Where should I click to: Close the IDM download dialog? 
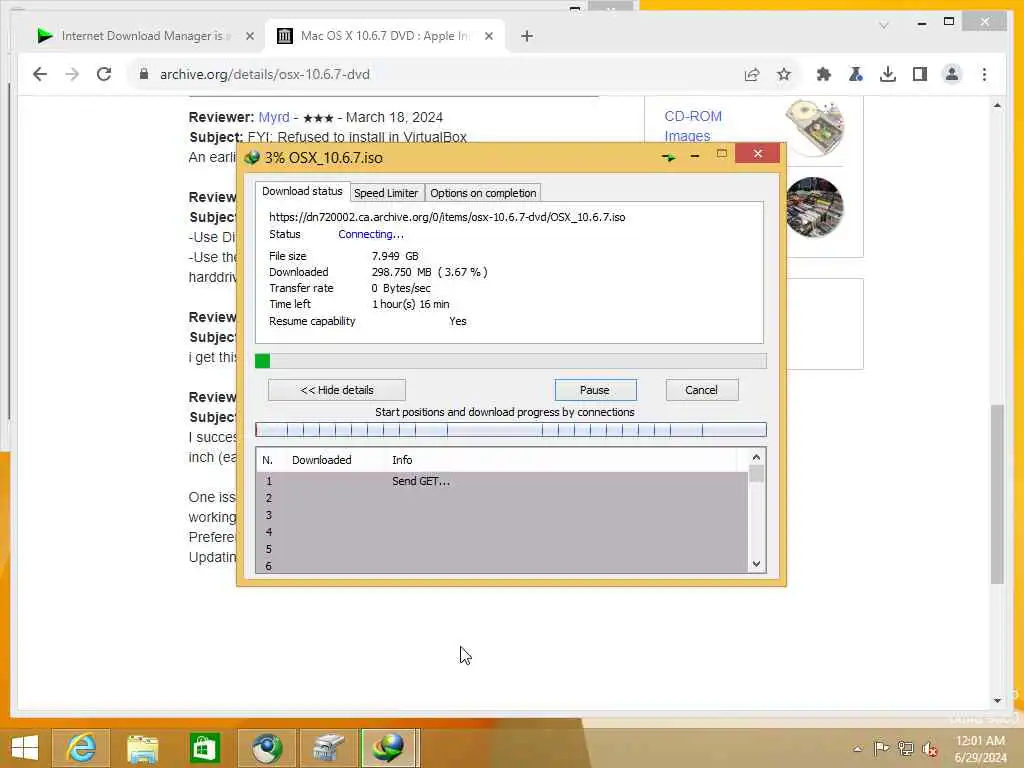pyautogui.click(x=758, y=153)
